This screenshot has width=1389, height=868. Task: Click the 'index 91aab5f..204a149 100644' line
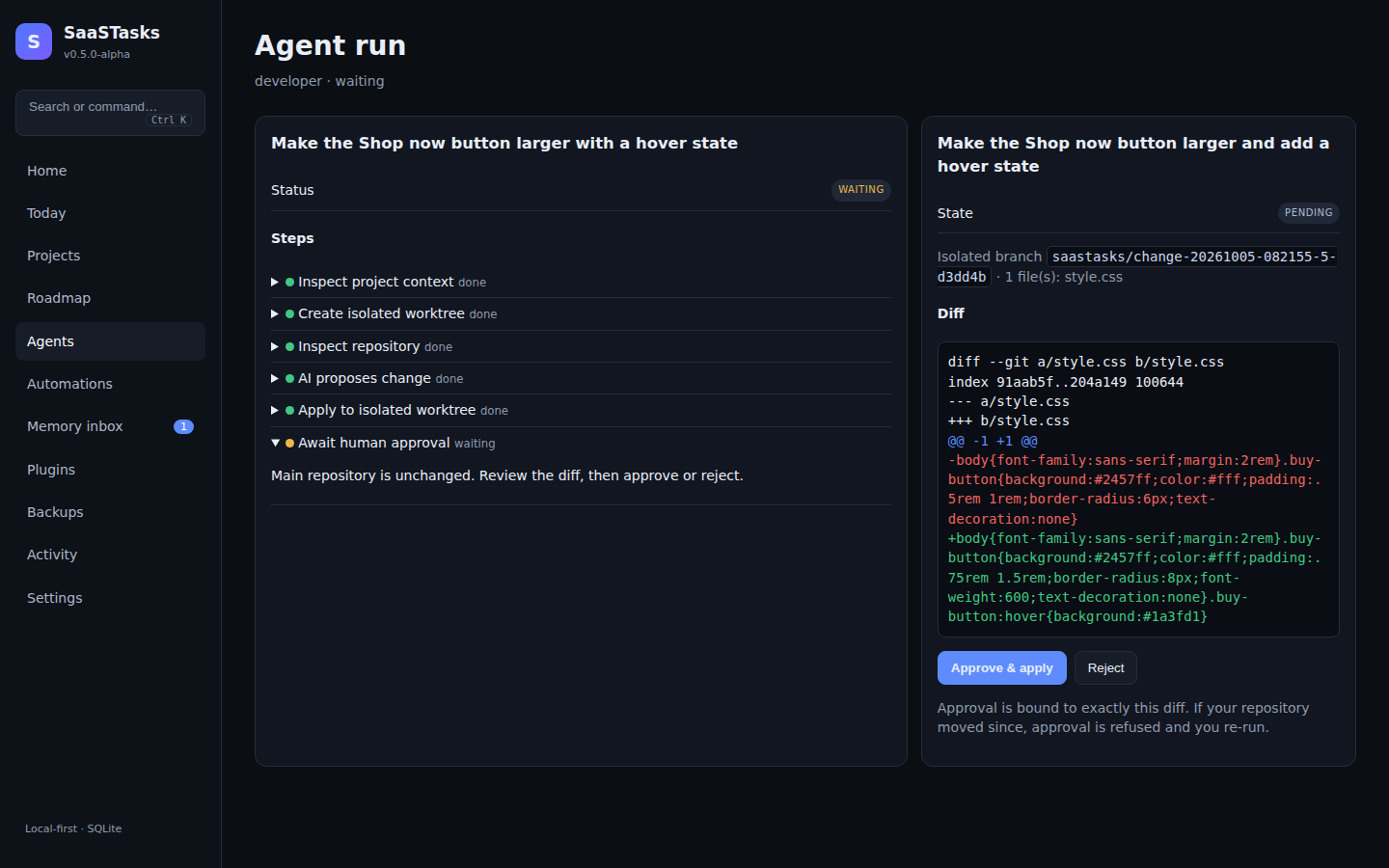point(1066,382)
